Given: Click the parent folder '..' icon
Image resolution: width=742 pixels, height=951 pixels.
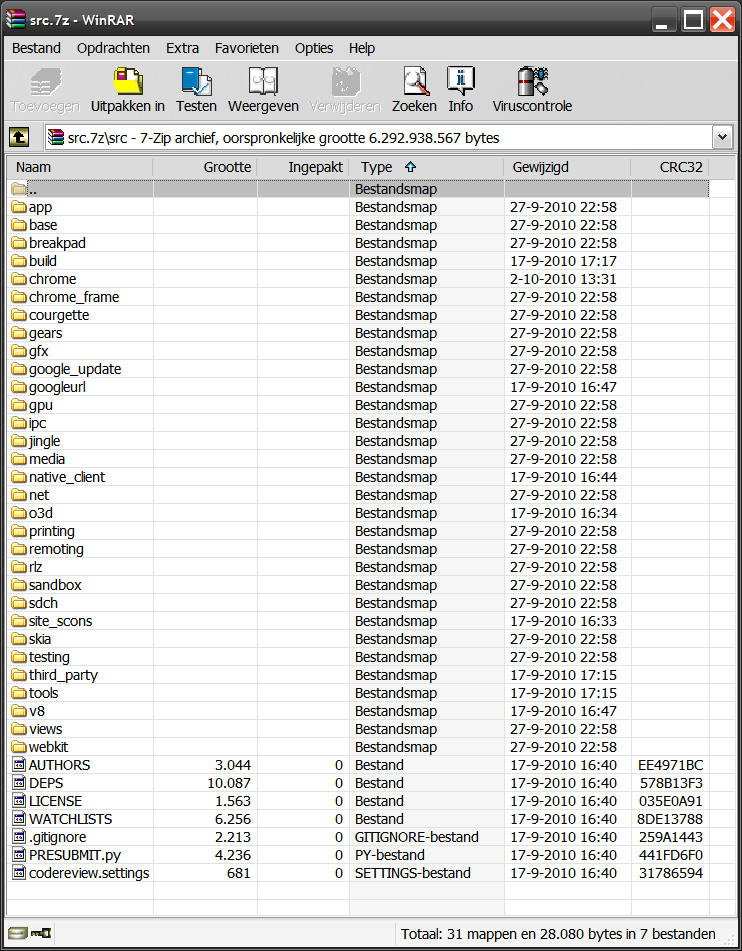Looking at the screenshot, I should [x=19, y=189].
